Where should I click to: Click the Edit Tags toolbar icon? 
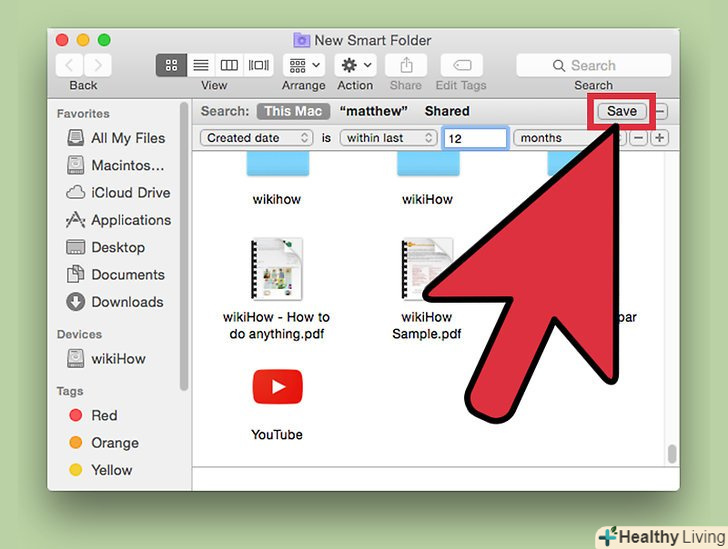462,65
